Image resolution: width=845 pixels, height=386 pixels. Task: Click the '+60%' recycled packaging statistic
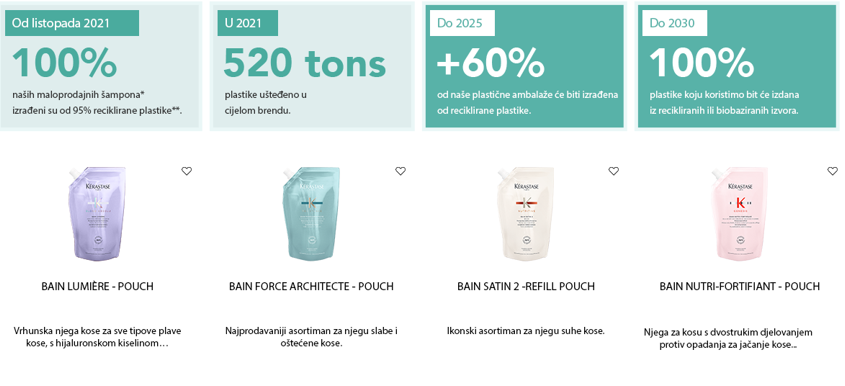[491, 63]
